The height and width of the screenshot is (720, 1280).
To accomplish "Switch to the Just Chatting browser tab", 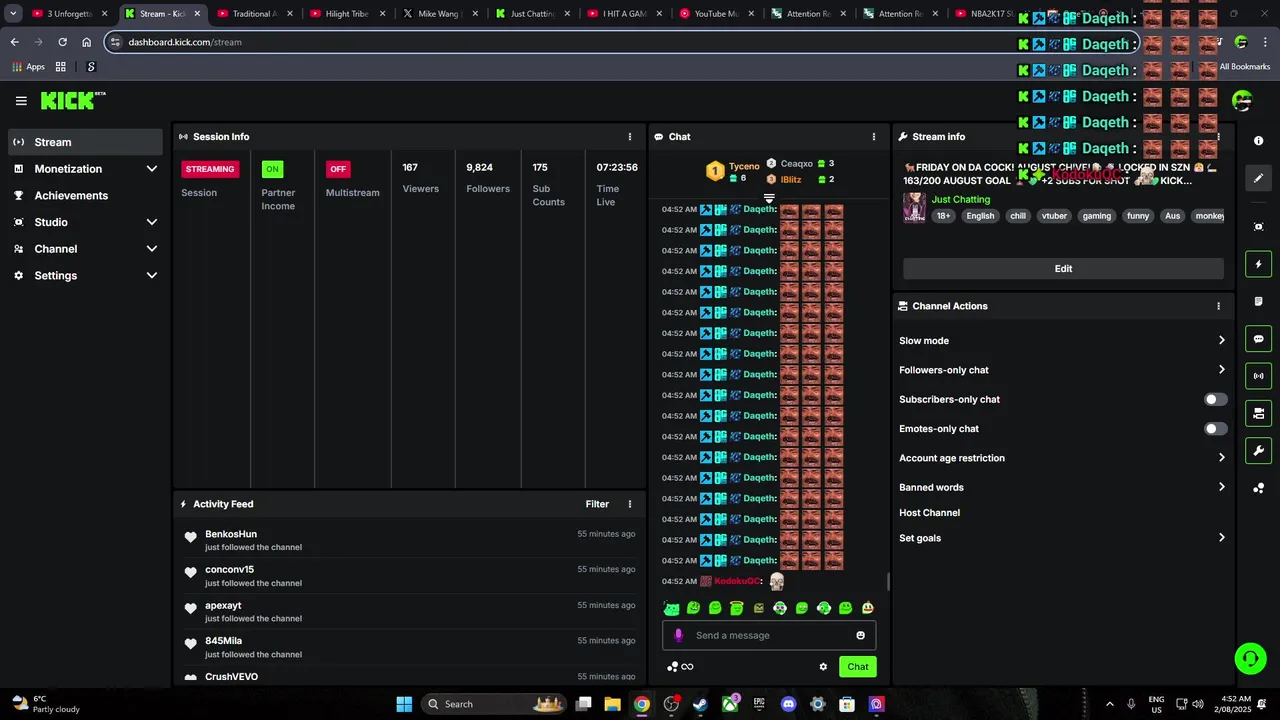I will 531,14.
